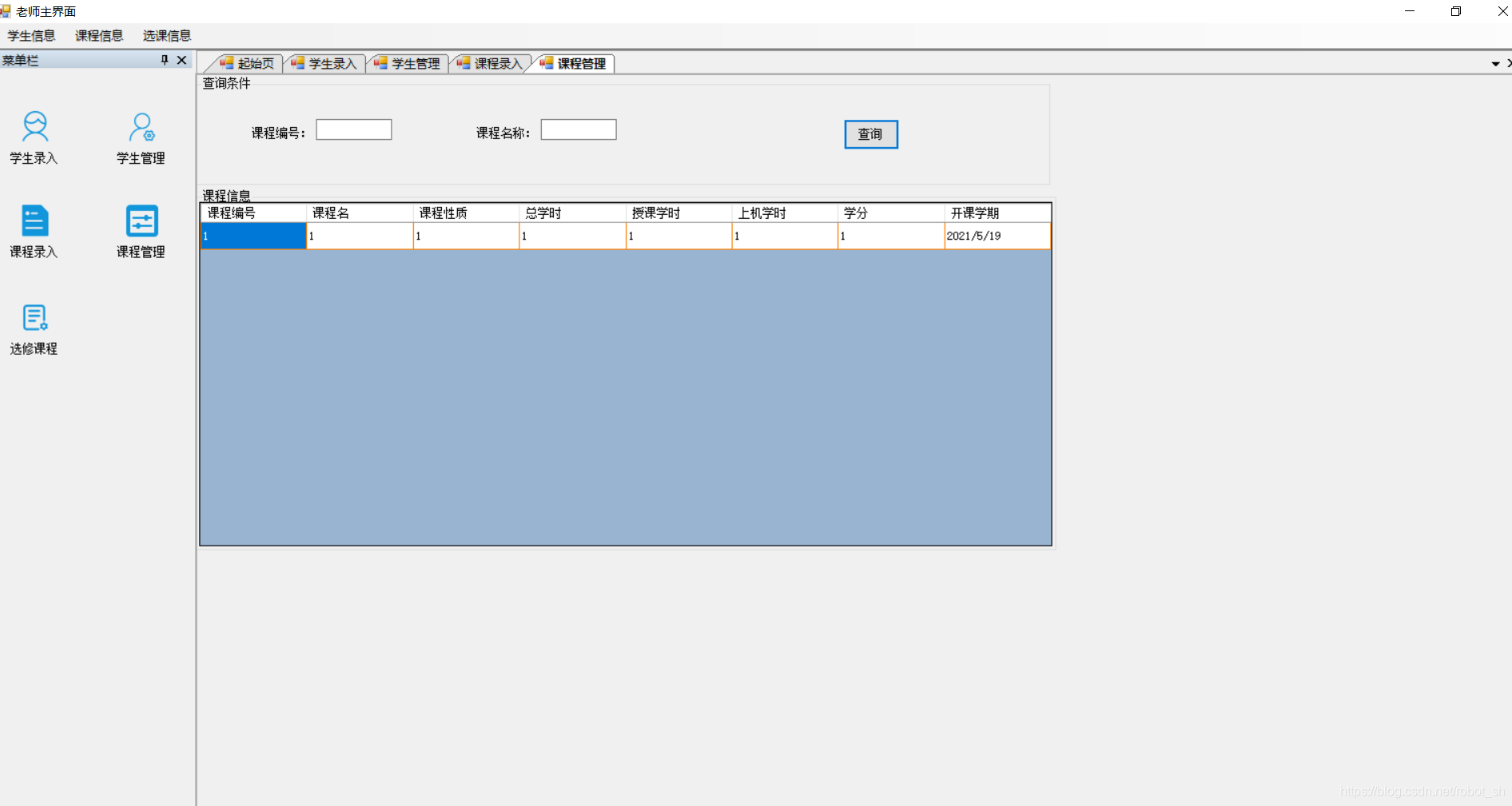1512x806 pixels.
Task: Switch to the 学生录入 tab
Action: [x=324, y=63]
